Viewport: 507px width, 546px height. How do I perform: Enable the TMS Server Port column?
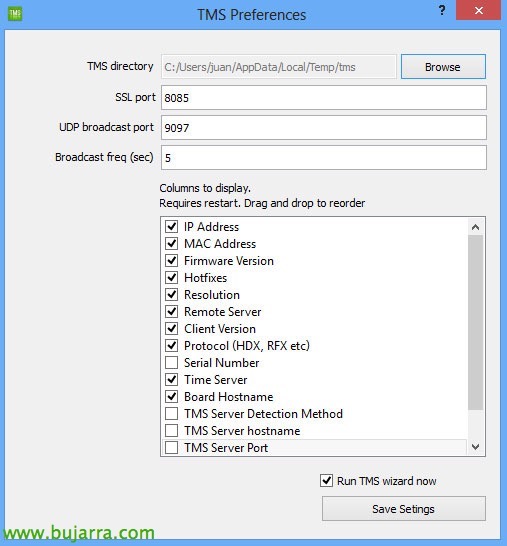[x=171, y=447]
